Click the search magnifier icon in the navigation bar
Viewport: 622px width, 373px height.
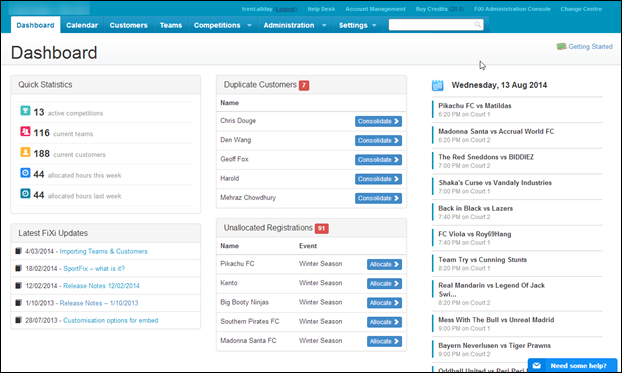coord(478,25)
